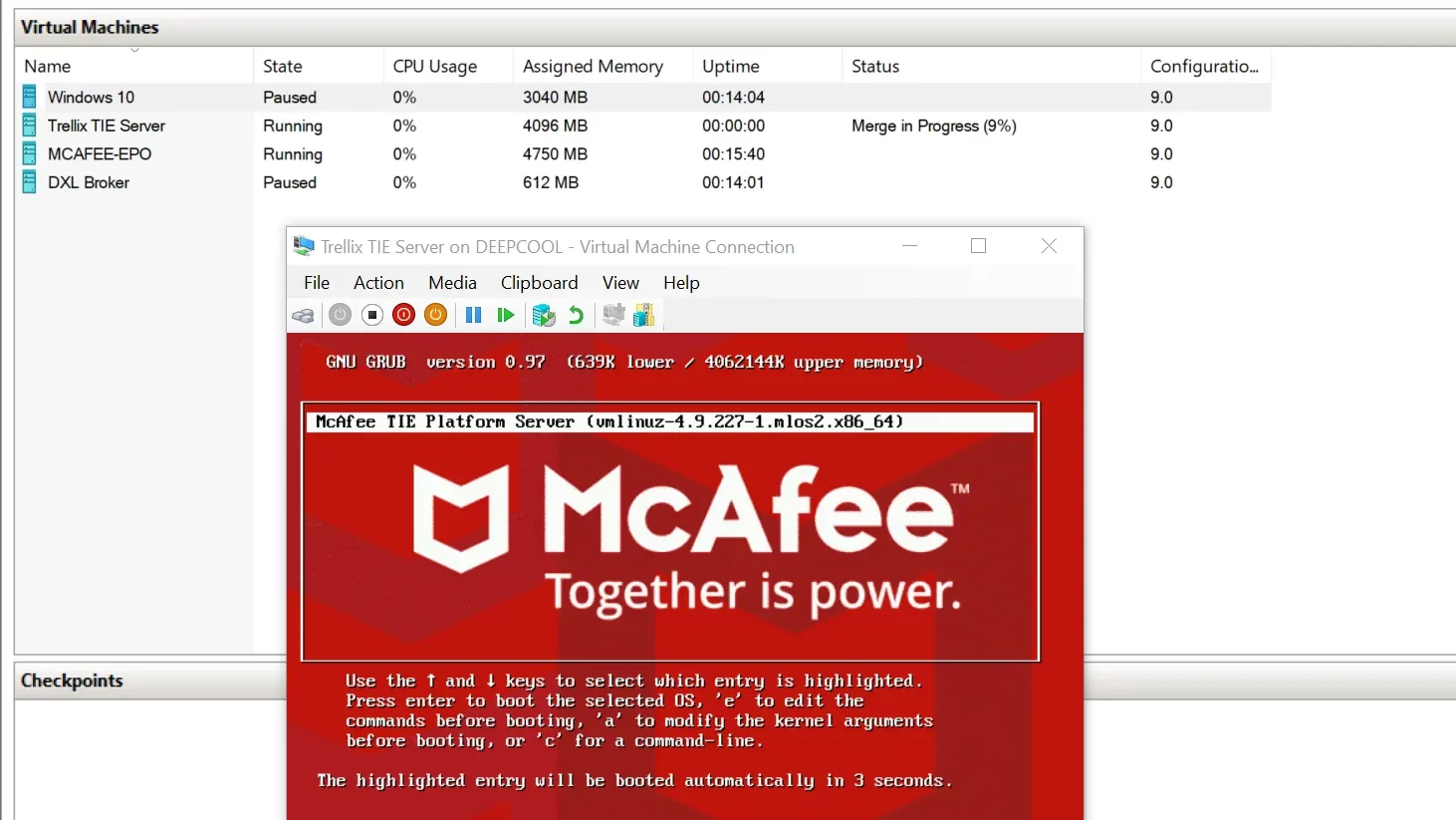The height and width of the screenshot is (820, 1456).
Task: Click Paused state of Windows 10
Action: [290, 97]
